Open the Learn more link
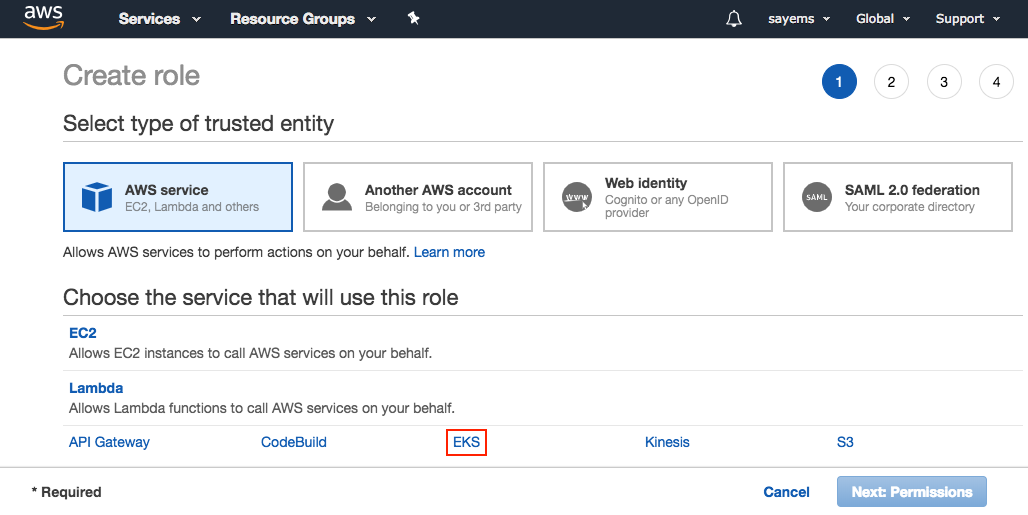The image size is (1028, 515). [449, 252]
